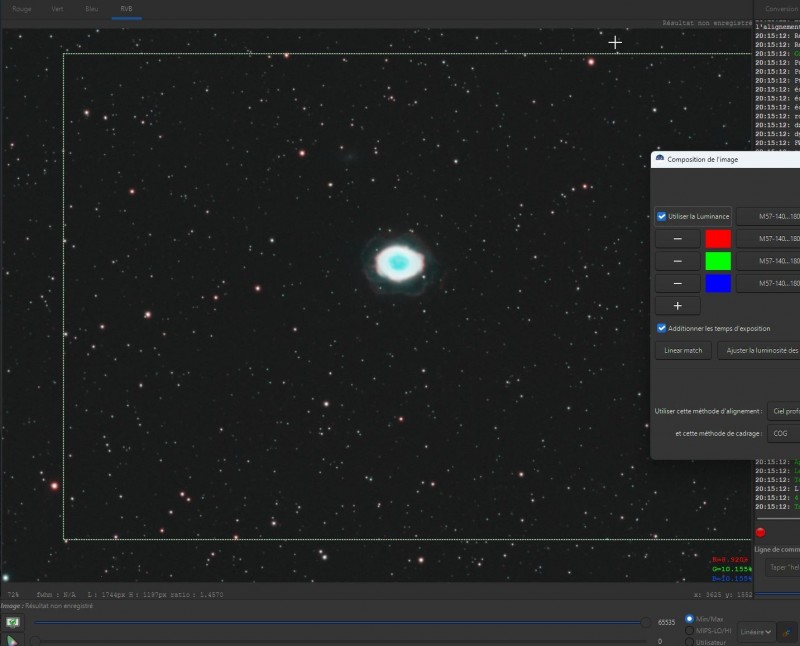The image size is (800, 646).
Task: Open the Linéaire display scaling dropdown
Action: (x=756, y=632)
